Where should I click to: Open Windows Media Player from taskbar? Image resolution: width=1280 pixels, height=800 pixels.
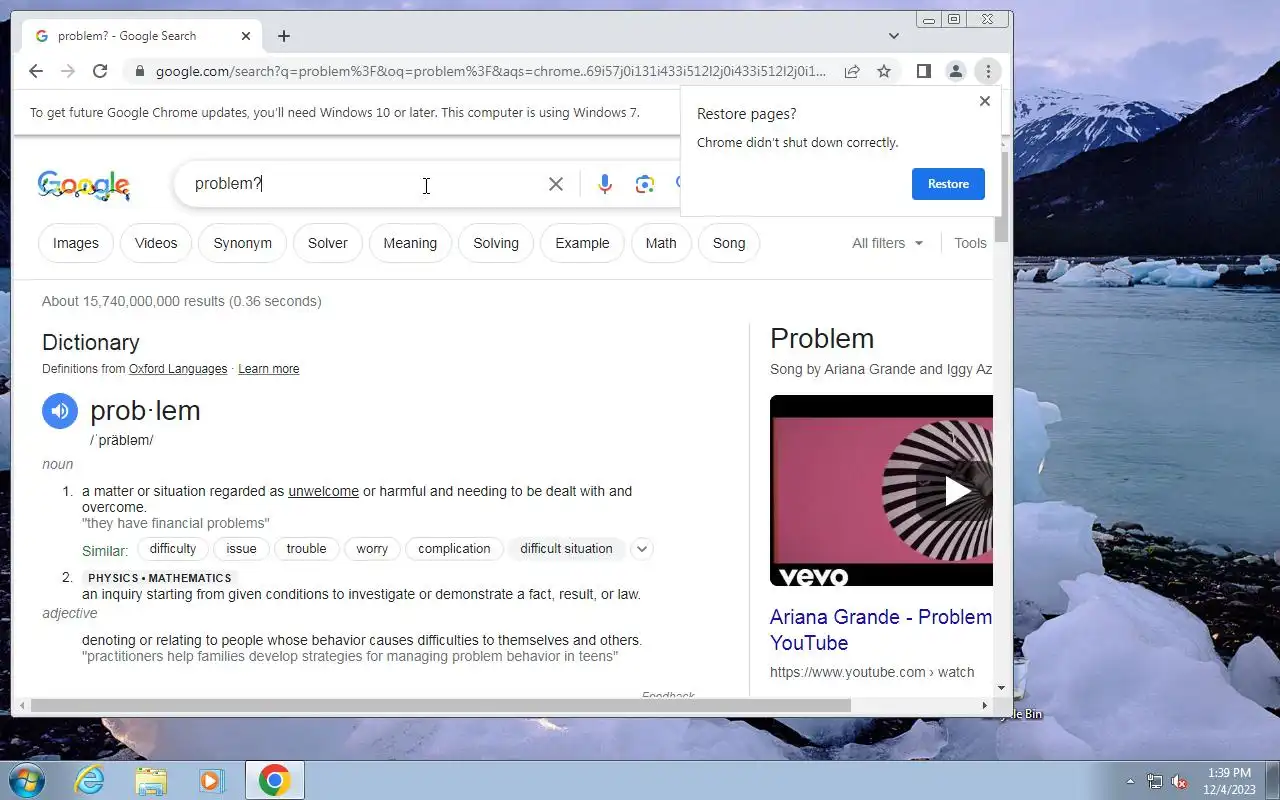pos(212,780)
